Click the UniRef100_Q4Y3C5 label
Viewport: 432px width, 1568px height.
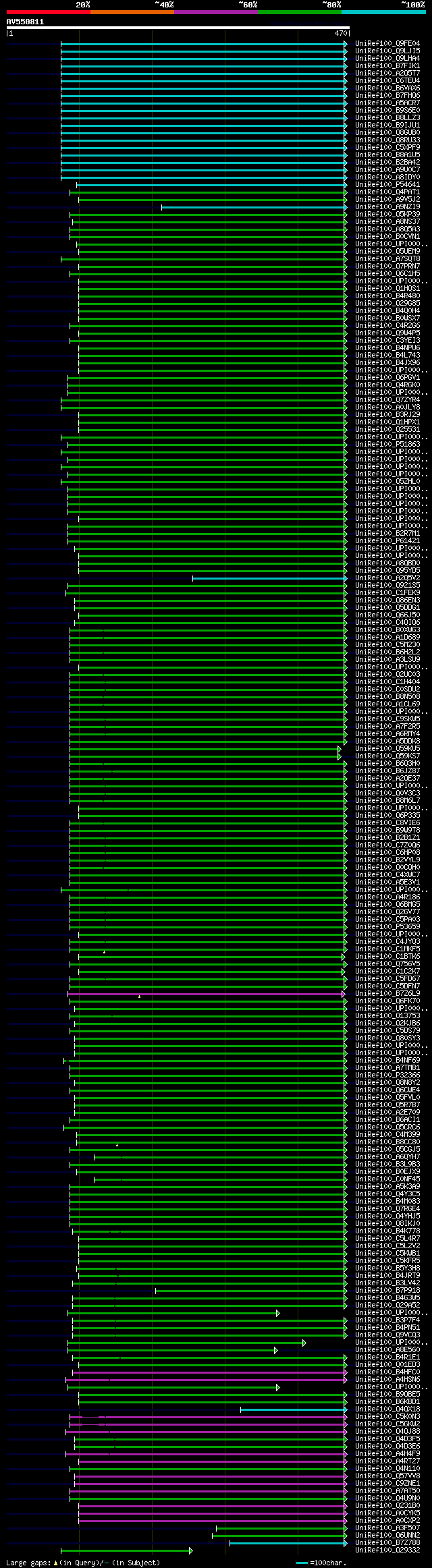(387, 1194)
